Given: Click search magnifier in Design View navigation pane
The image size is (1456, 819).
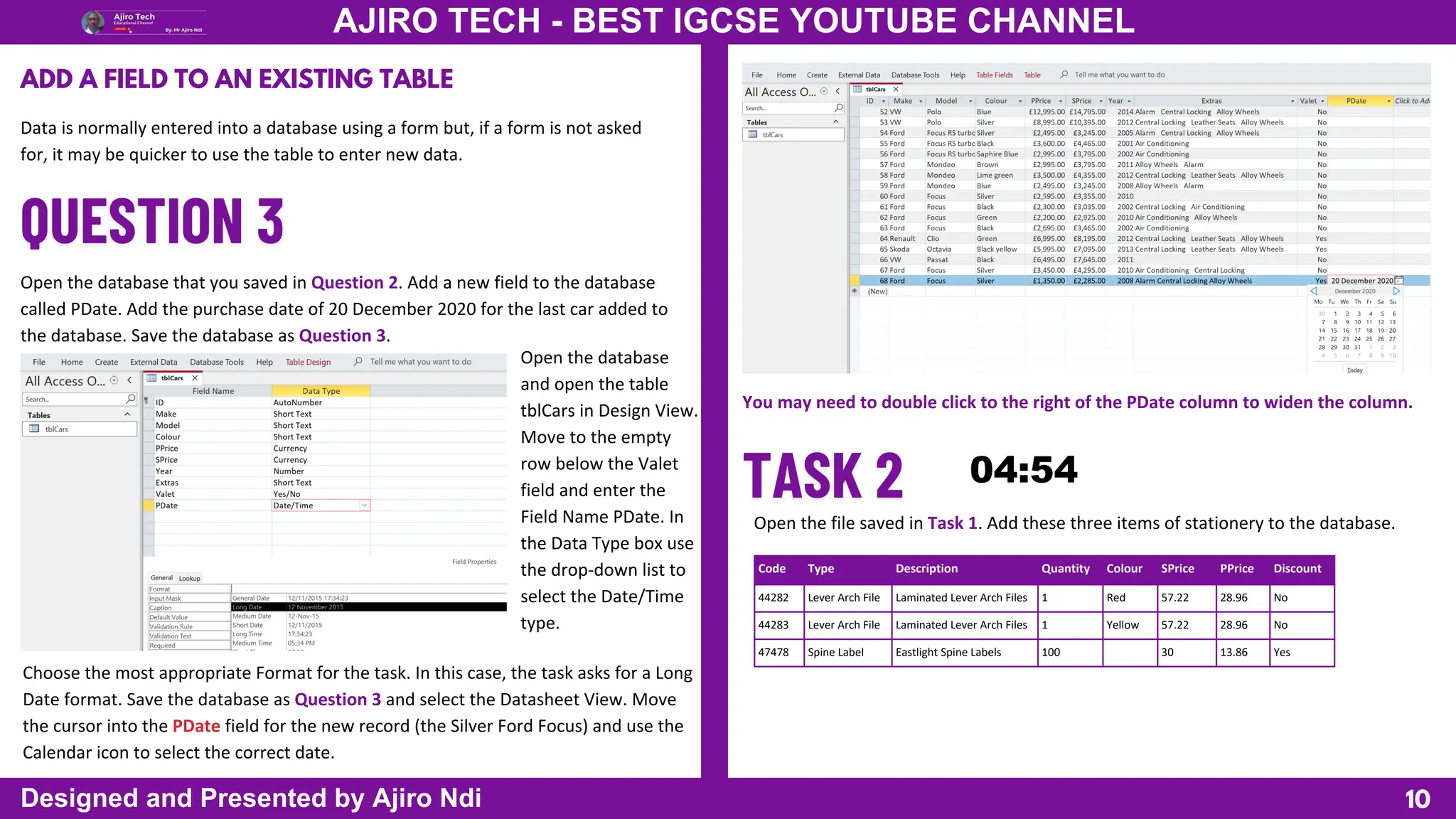Looking at the screenshot, I should [130, 399].
